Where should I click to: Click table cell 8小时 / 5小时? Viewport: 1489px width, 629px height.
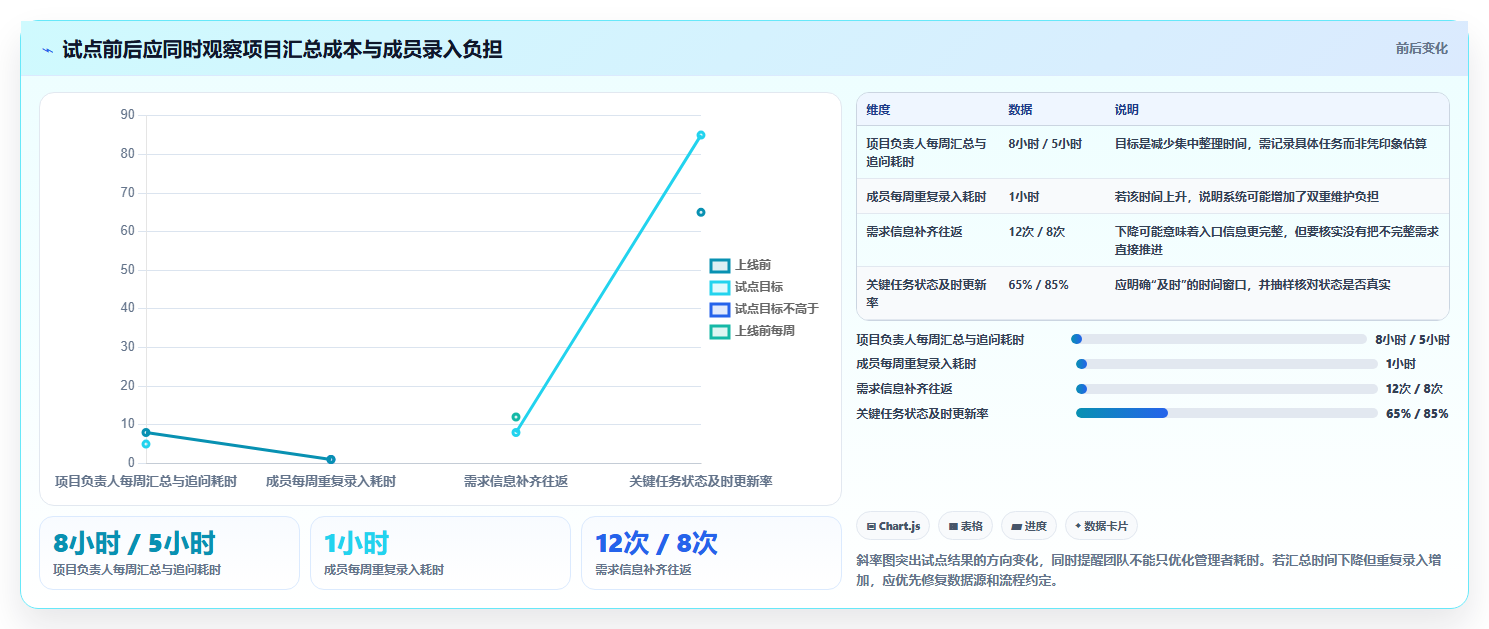click(1045, 144)
